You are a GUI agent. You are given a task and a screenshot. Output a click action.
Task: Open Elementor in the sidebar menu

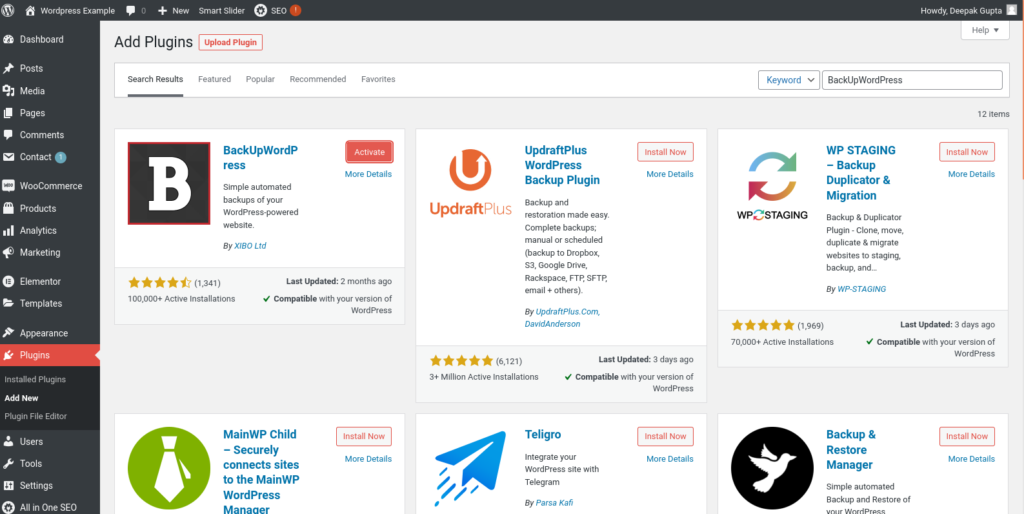(40, 282)
